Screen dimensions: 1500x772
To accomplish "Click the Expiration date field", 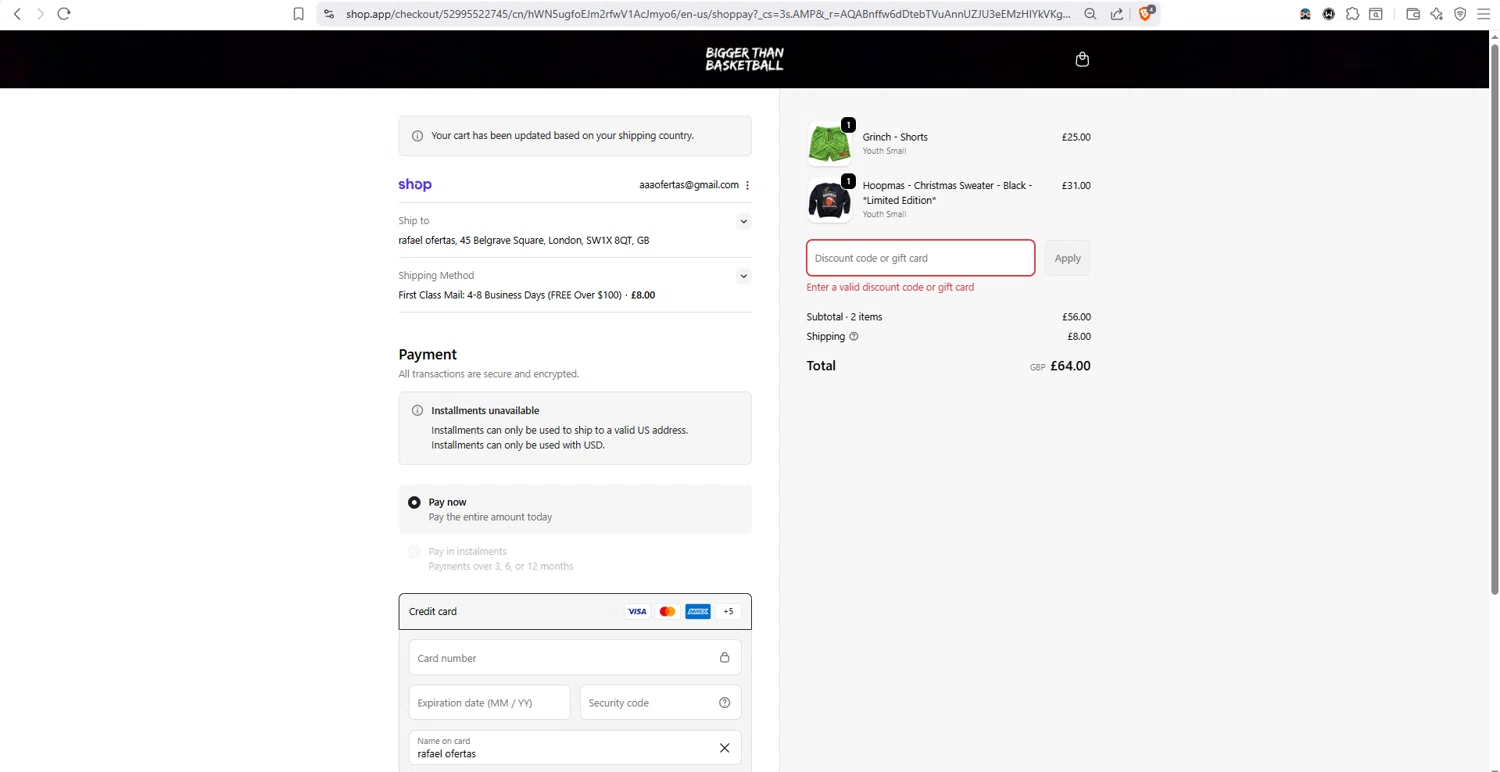I will tap(490, 703).
